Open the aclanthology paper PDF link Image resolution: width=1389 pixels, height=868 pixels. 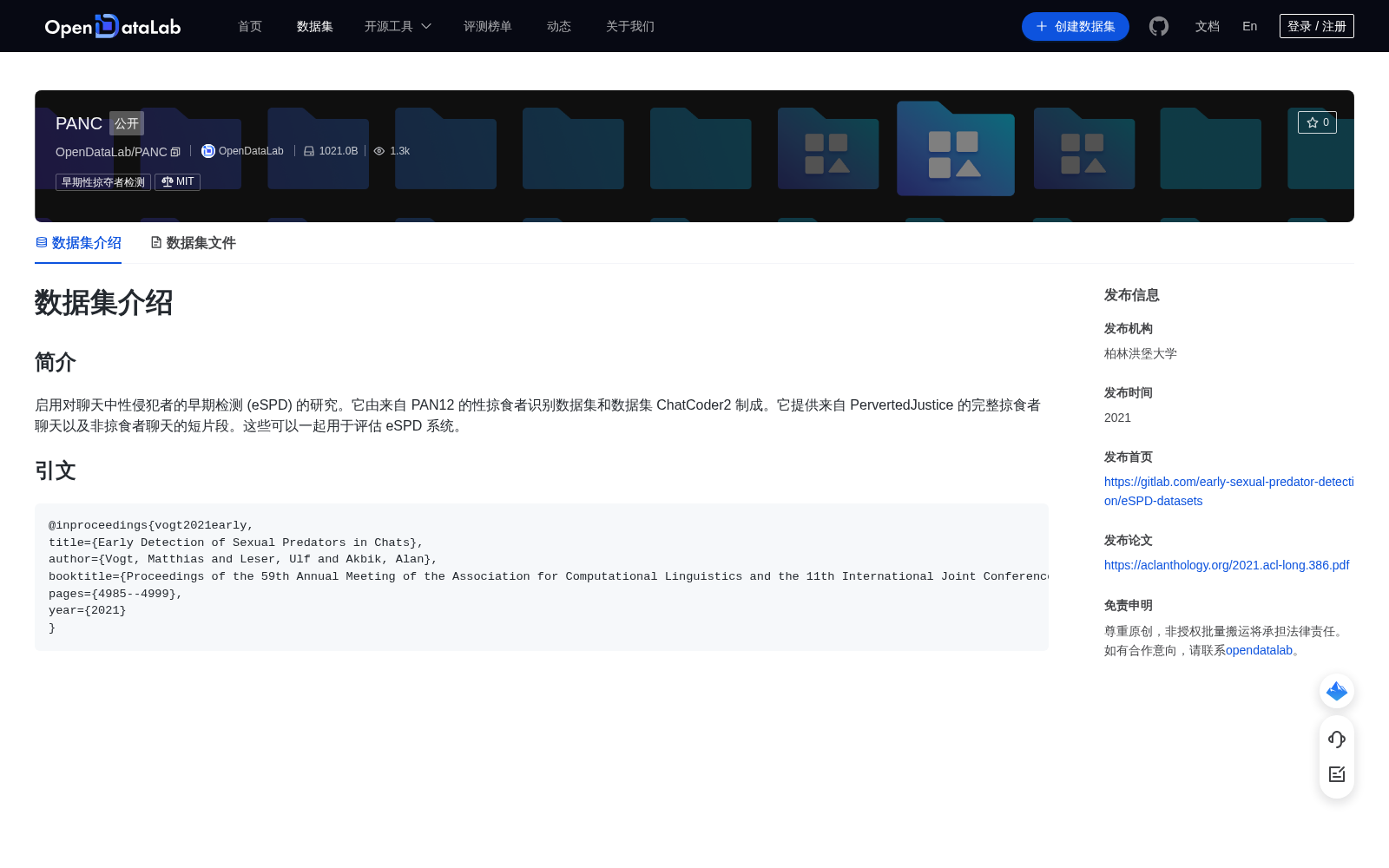click(x=1227, y=565)
